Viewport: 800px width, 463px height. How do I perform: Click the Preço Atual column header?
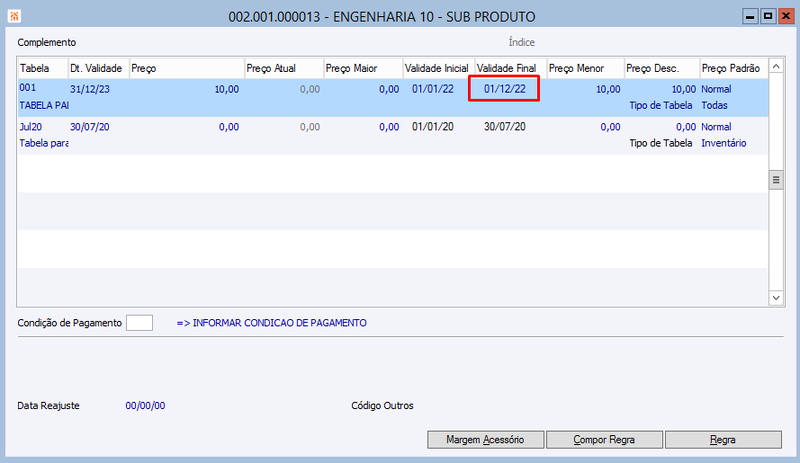284,68
